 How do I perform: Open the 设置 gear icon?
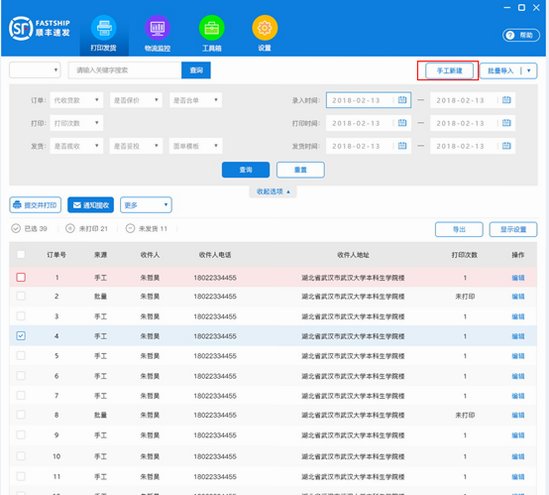265,28
